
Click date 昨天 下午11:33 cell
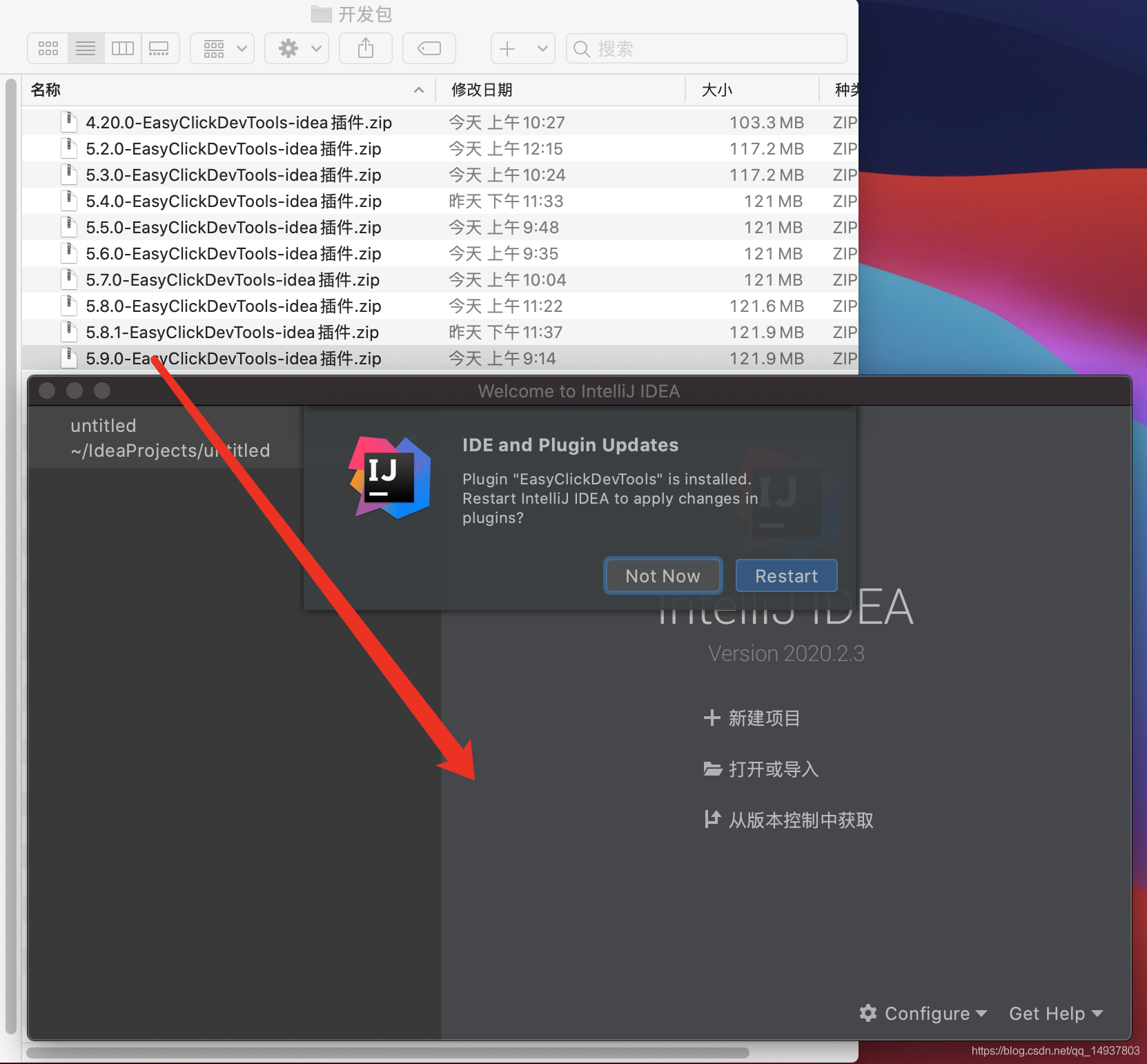[506, 201]
